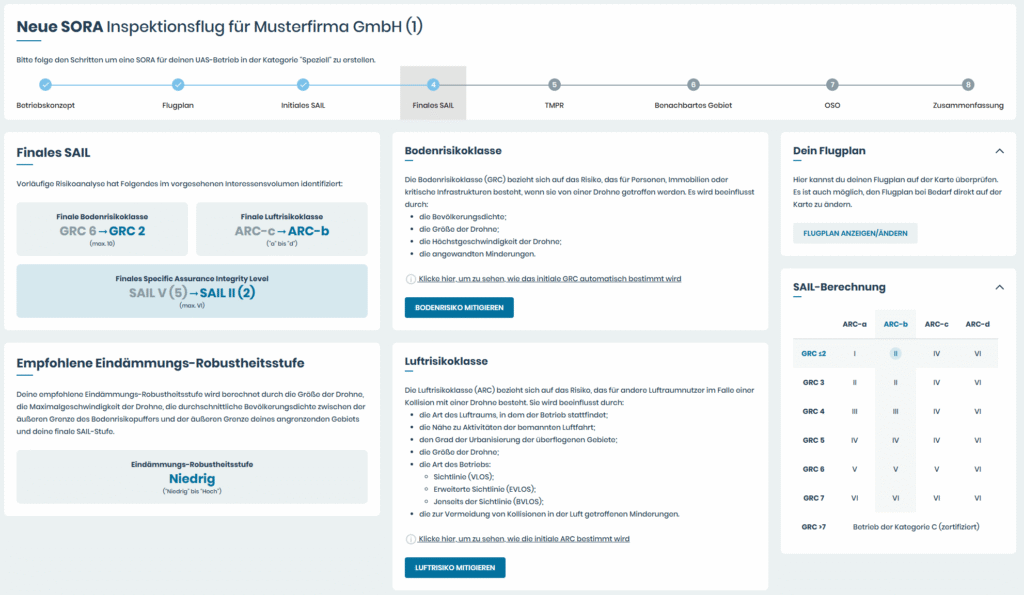
Task: Select the ARC-c column header
Action: tap(936, 324)
